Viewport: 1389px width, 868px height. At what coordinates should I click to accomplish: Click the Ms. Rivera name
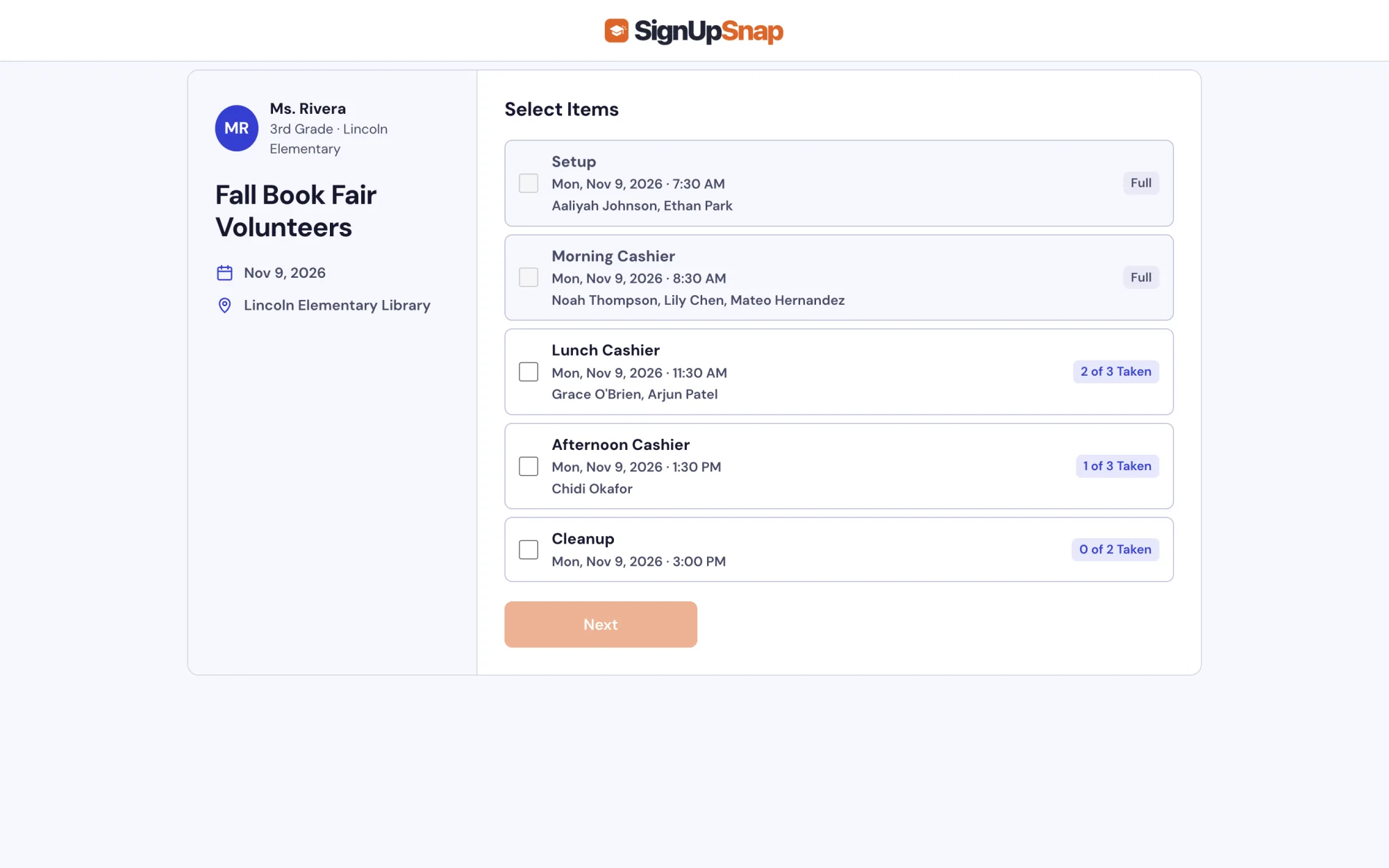click(308, 109)
